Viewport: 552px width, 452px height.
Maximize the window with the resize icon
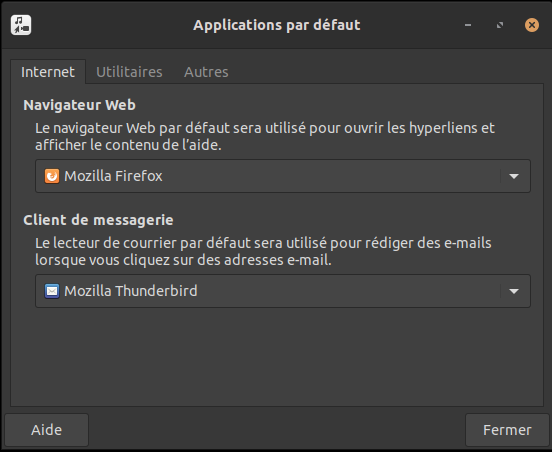click(x=500, y=25)
